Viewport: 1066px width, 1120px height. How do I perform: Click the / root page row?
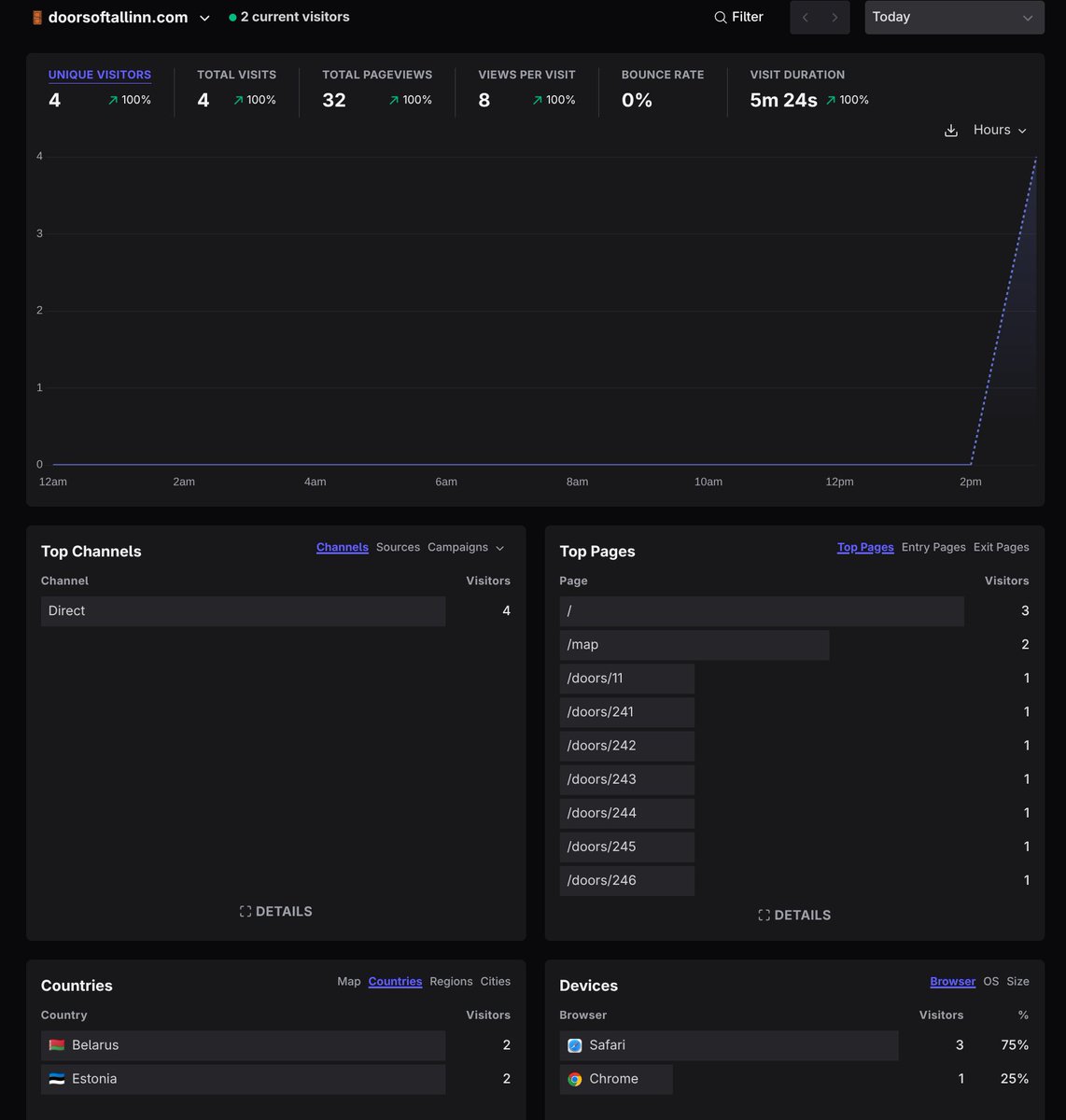coord(794,611)
